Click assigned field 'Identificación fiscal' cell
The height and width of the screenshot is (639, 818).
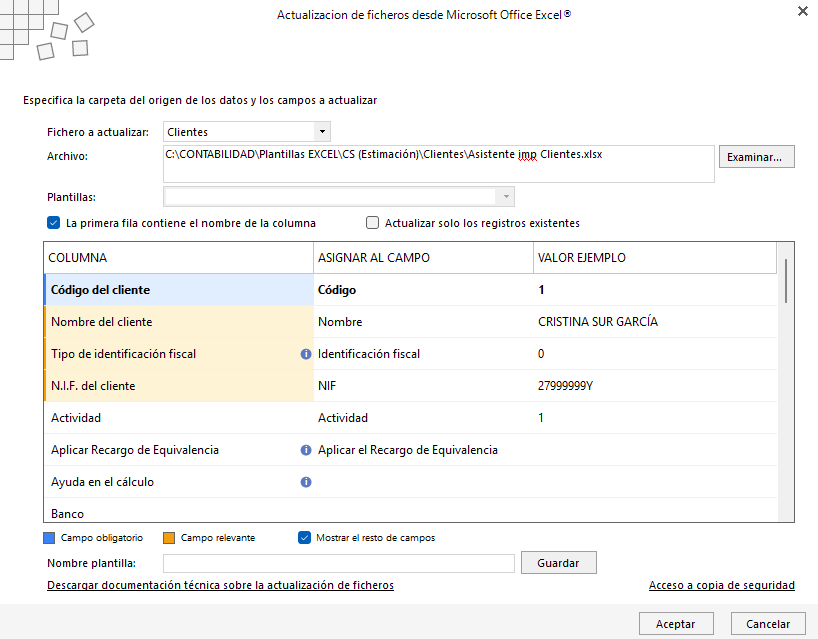coord(423,354)
